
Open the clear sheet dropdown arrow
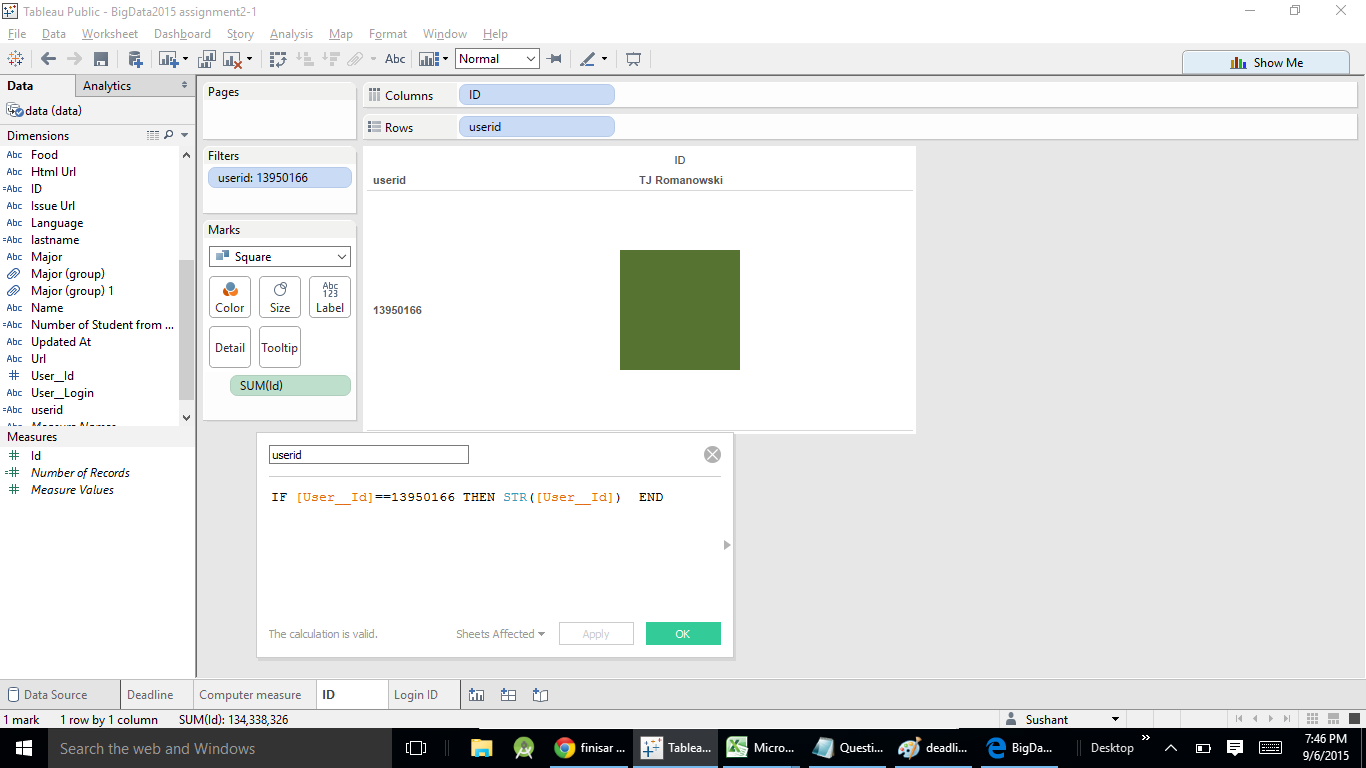(249, 59)
